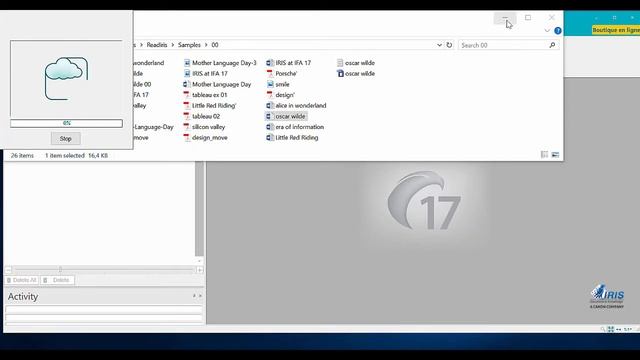Open Explorer help via blue question mark
Image resolution: width=640 pixels, height=360 pixels.
558,31
